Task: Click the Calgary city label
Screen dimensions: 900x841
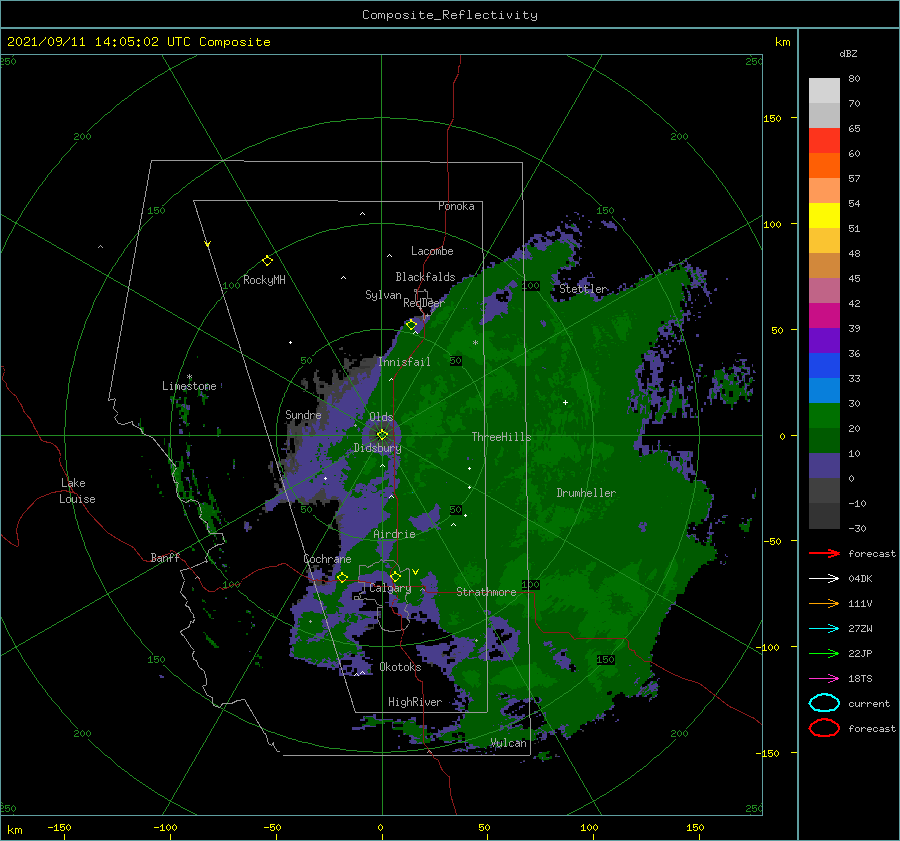Action: point(390,588)
